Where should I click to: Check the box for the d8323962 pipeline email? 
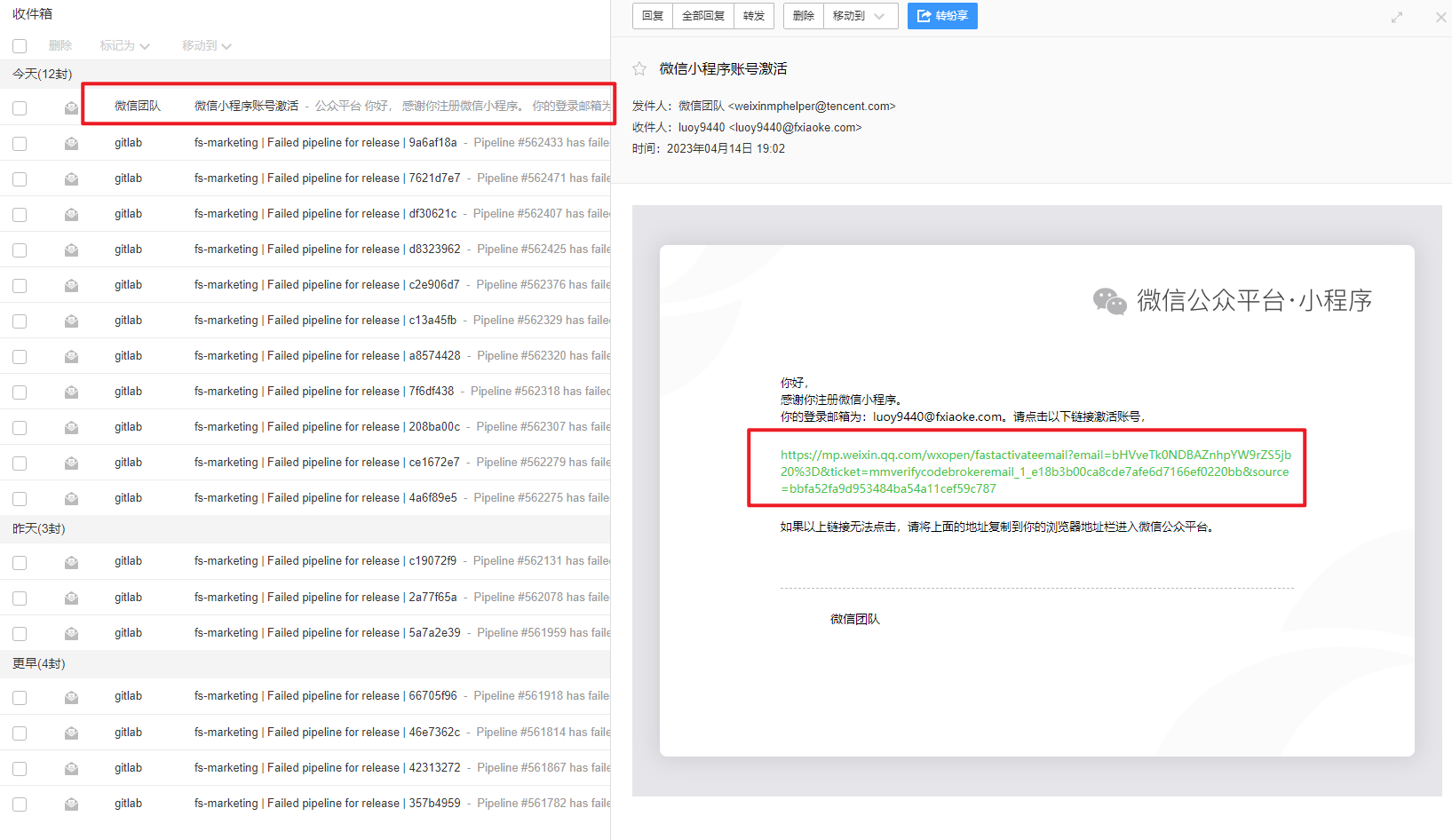pos(20,250)
